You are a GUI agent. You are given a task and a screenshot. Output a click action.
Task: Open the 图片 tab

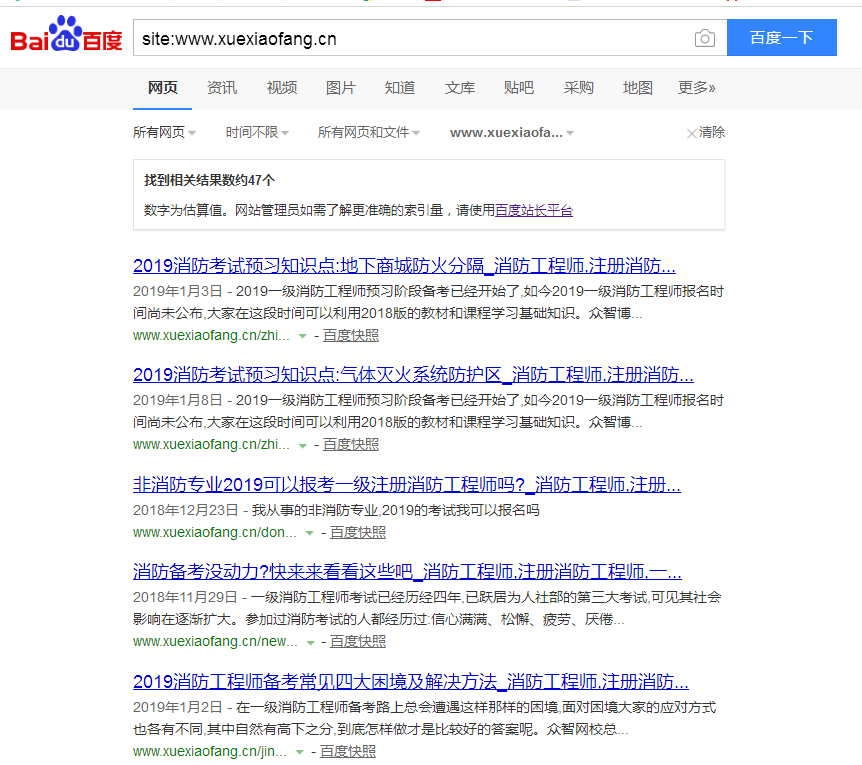[x=341, y=88]
